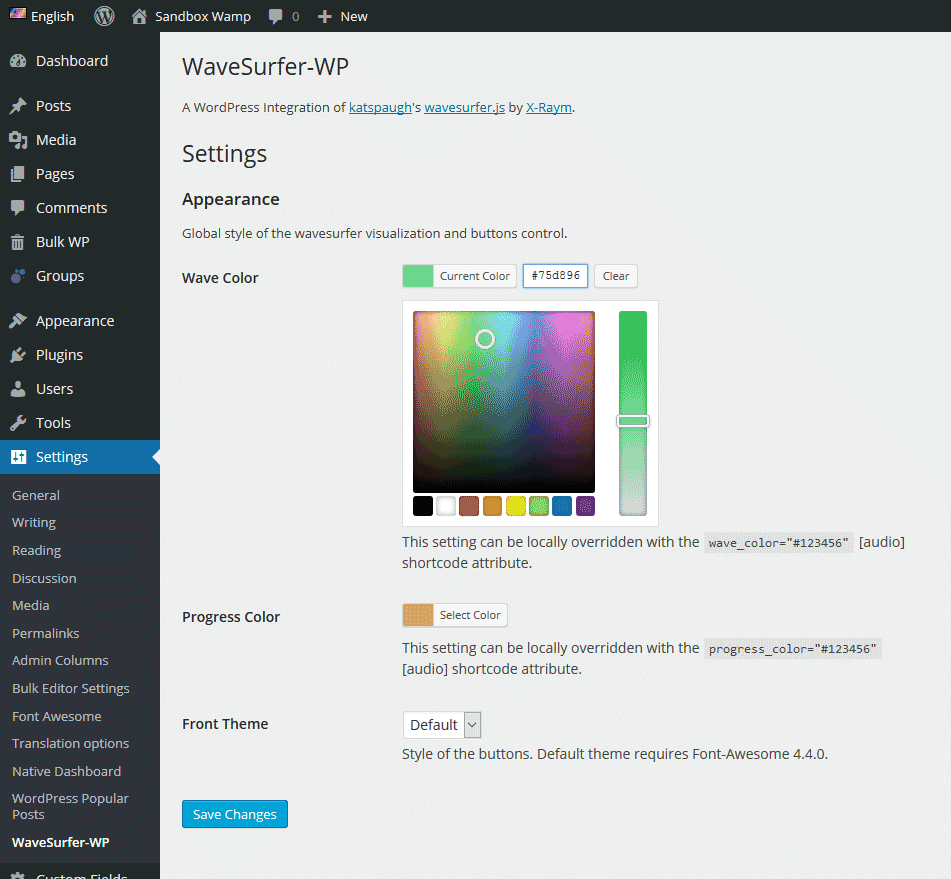Viewport: 951px width, 879px height.
Task: Open Font Awesome settings submenu
Action: coord(57,716)
